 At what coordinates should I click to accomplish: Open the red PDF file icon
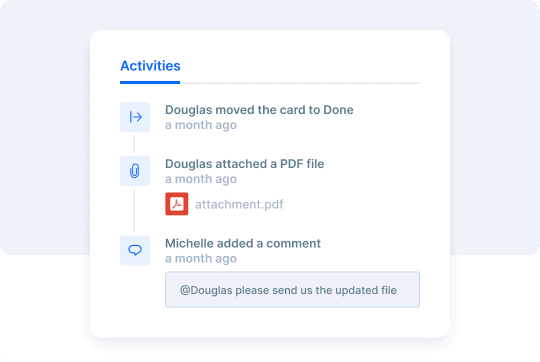click(x=177, y=204)
